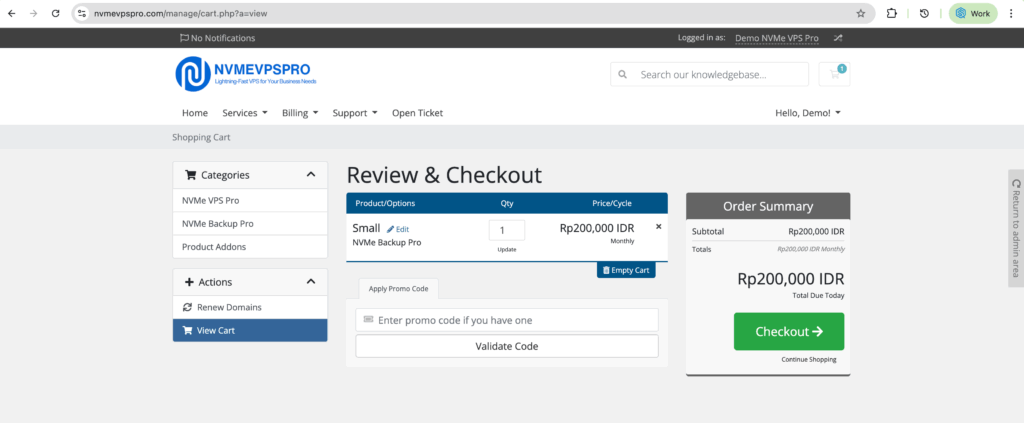Remove the Small product with X icon
This screenshot has width=1024, height=423.
pyautogui.click(x=658, y=227)
